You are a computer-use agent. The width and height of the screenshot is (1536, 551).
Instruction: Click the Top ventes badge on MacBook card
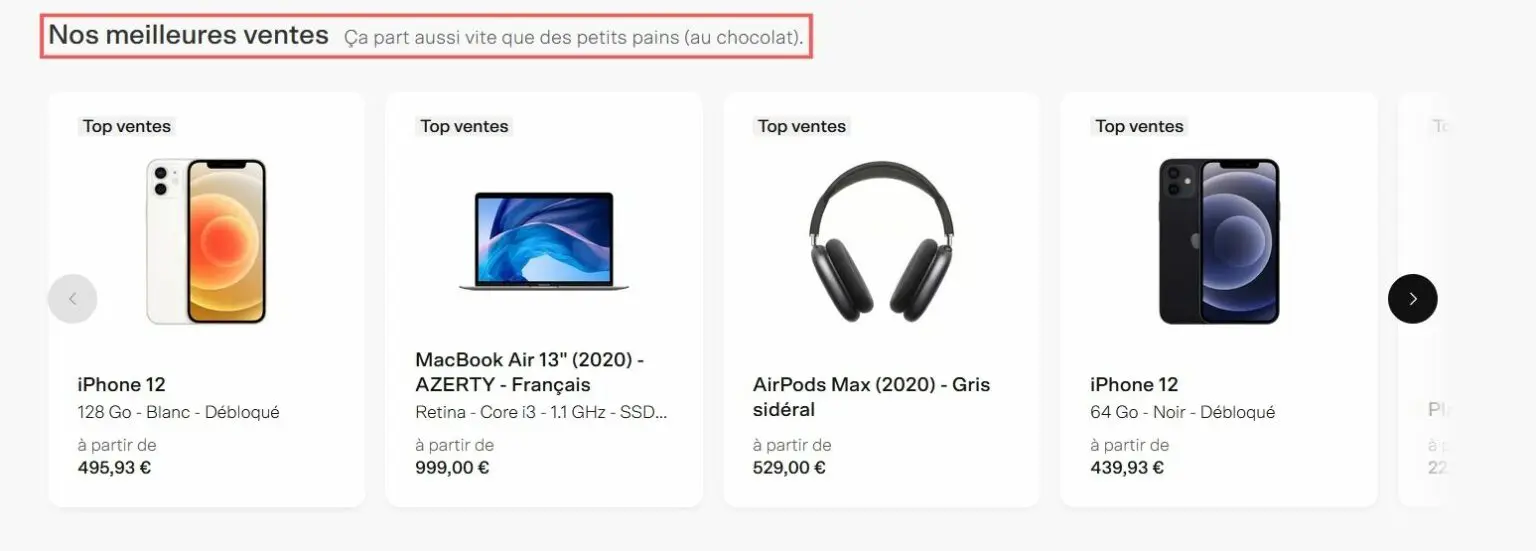click(464, 126)
